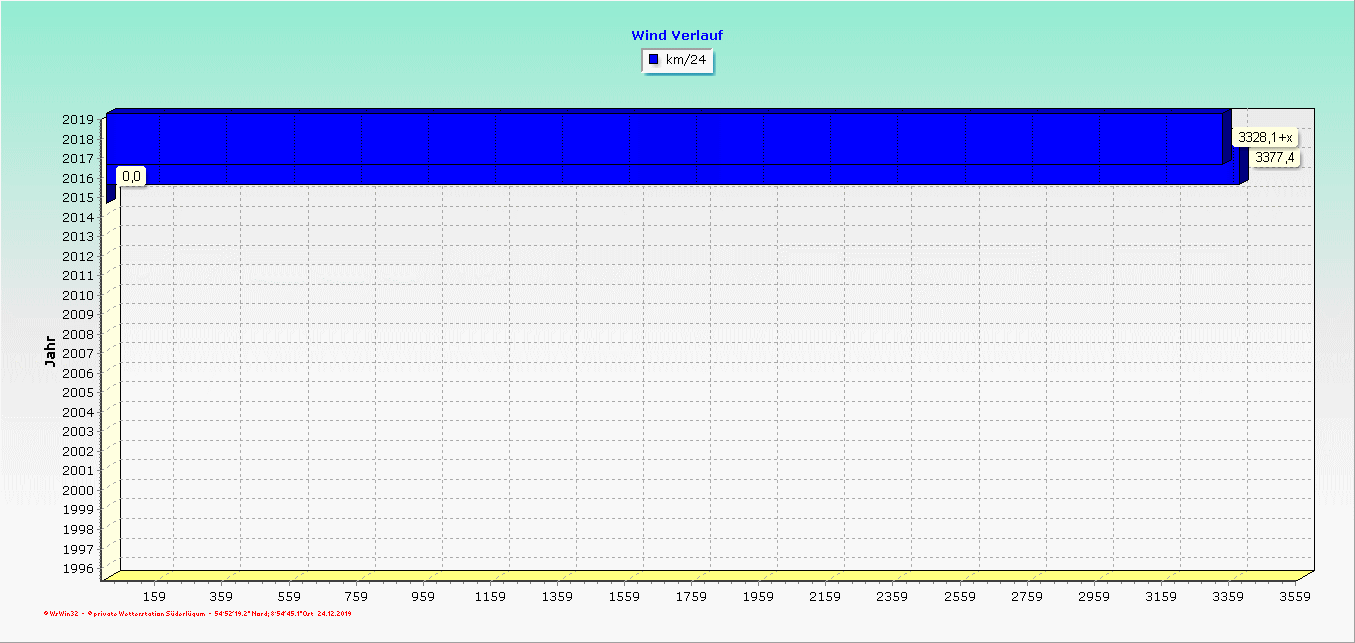Click year 1998 on the vertical axis
This screenshot has width=1355, height=643.
click(78, 530)
